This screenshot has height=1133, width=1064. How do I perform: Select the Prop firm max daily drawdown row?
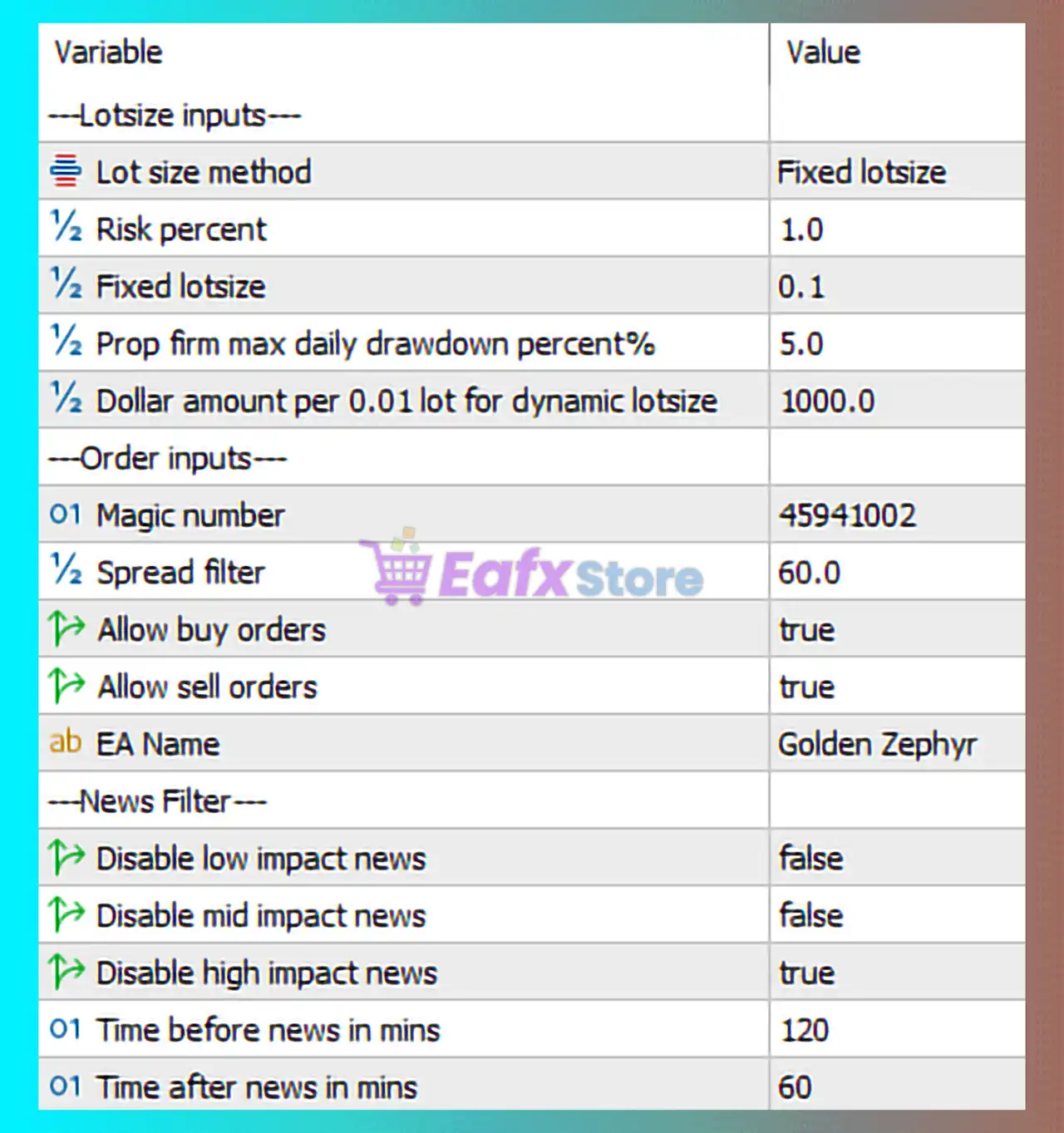pyautogui.click(x=375, y=343)
